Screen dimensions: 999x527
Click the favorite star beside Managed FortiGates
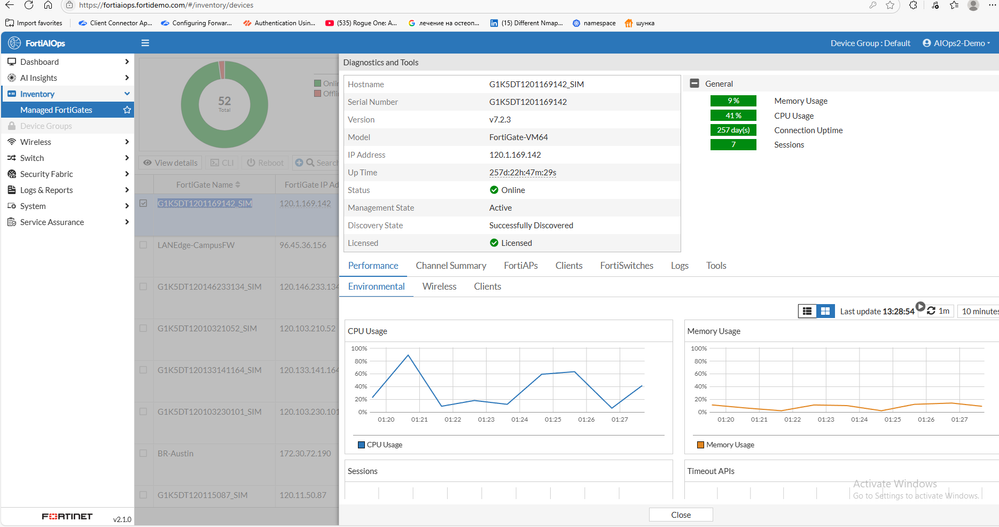(127, 110)
